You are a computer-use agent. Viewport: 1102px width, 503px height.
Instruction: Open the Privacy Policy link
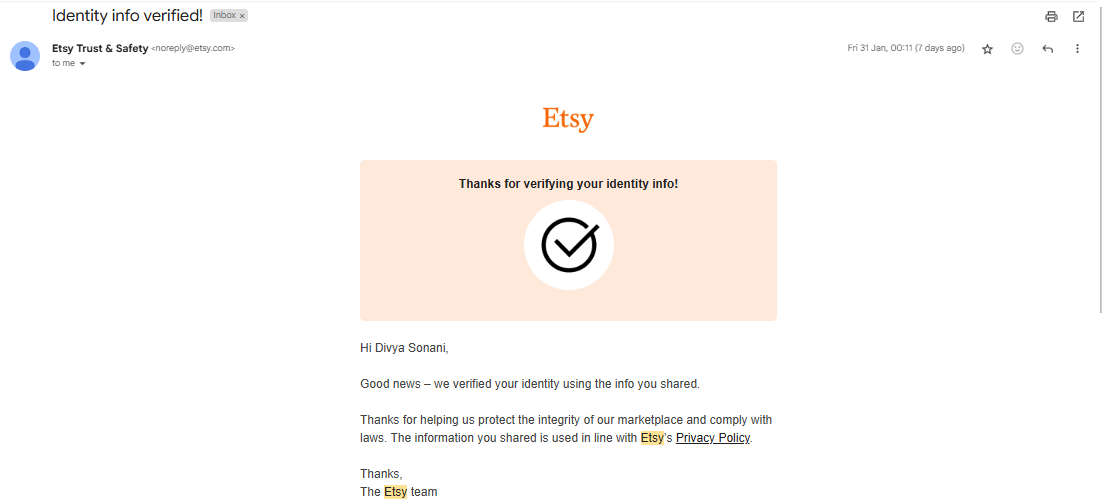point(713,438)
